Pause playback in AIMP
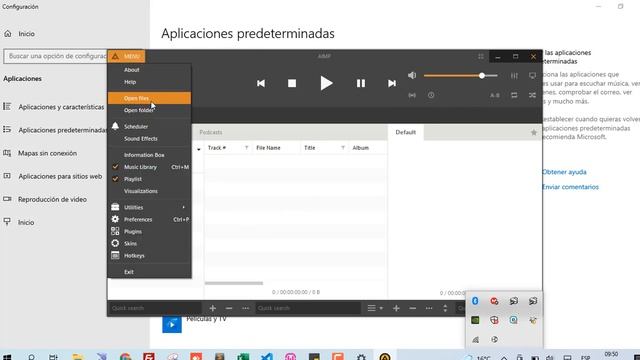640x360 pixels. point(361,83)
